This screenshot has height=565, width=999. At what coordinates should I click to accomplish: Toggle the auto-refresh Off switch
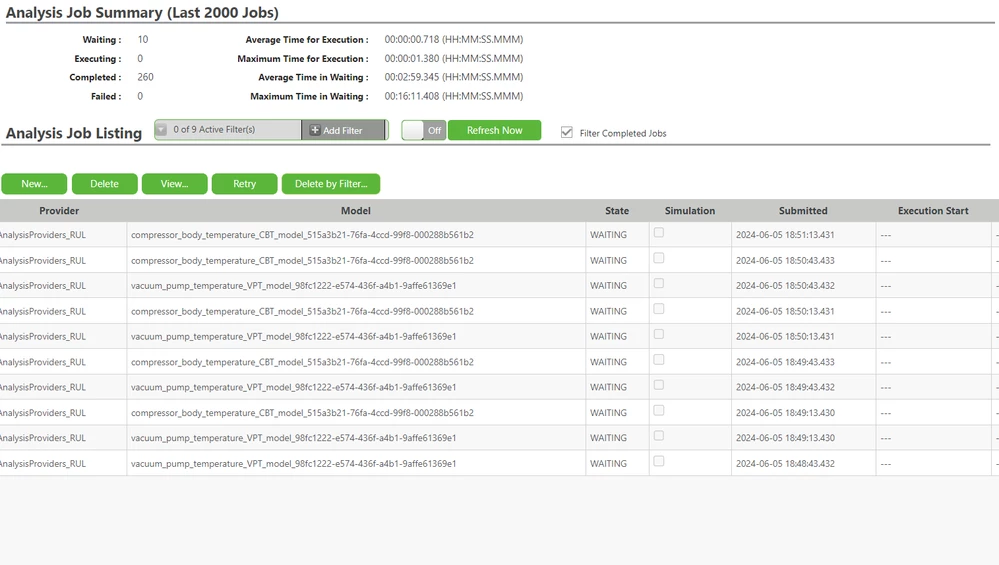tap(424, 130)
